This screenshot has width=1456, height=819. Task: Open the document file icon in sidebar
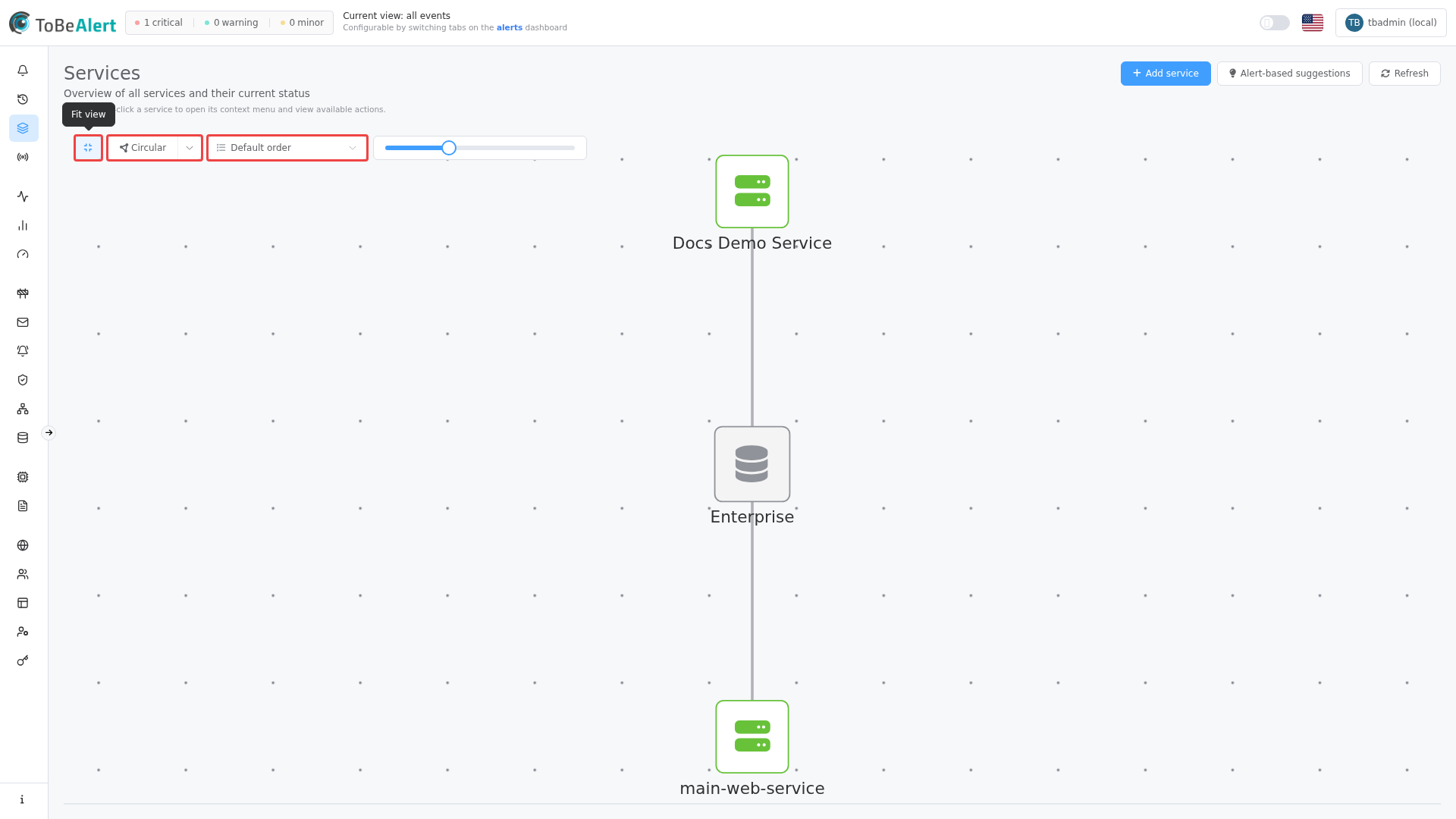point(23,506)
